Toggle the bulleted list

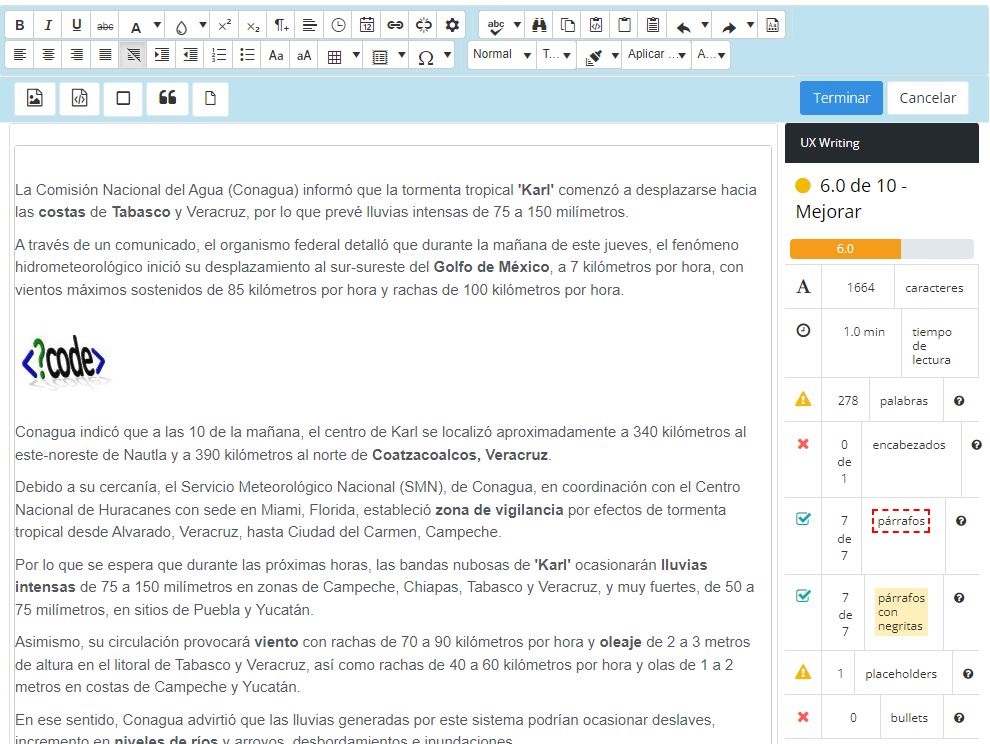click(x=245, y=56)
